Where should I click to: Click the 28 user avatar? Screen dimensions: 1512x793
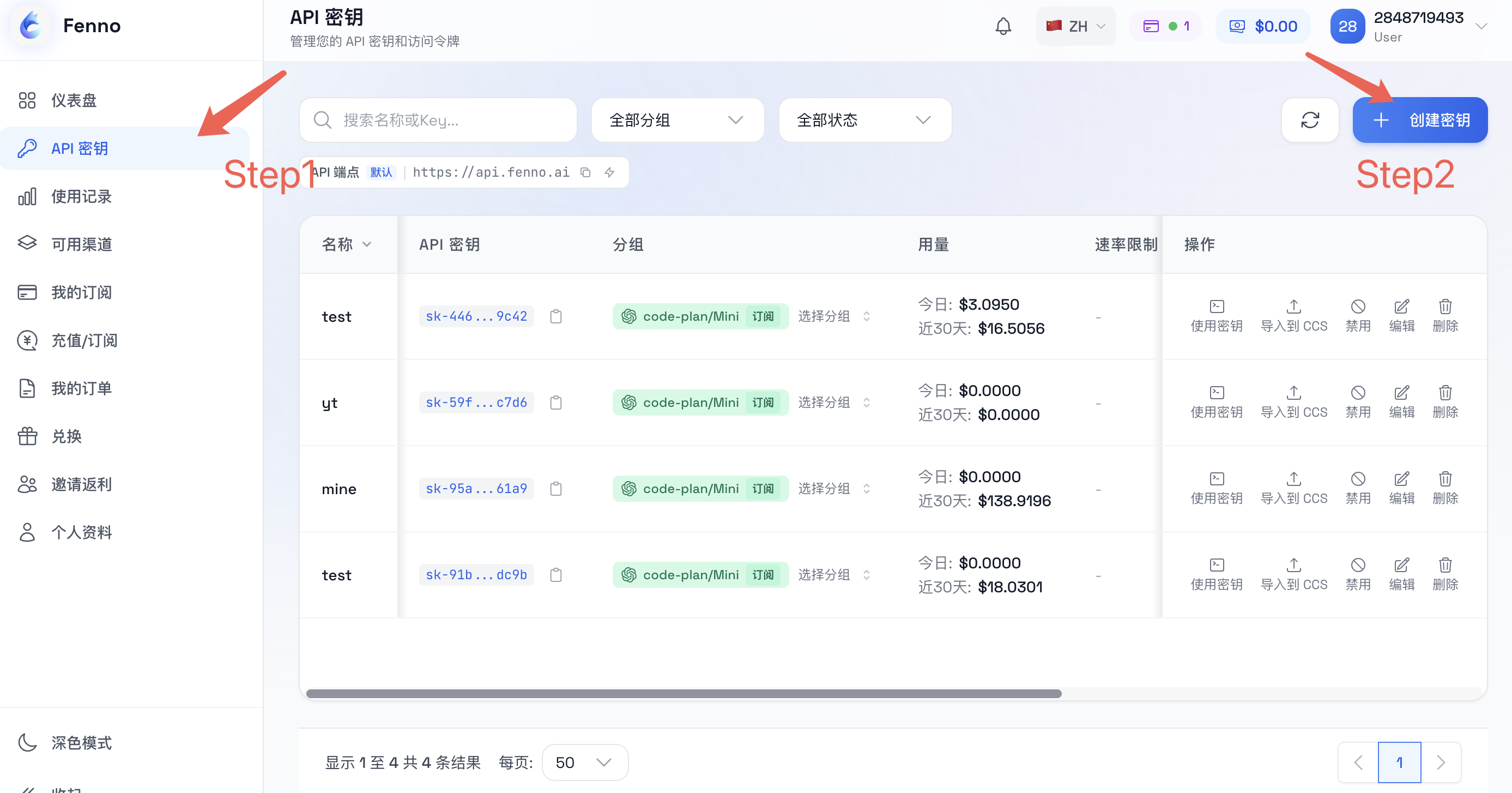[1347, 26]
